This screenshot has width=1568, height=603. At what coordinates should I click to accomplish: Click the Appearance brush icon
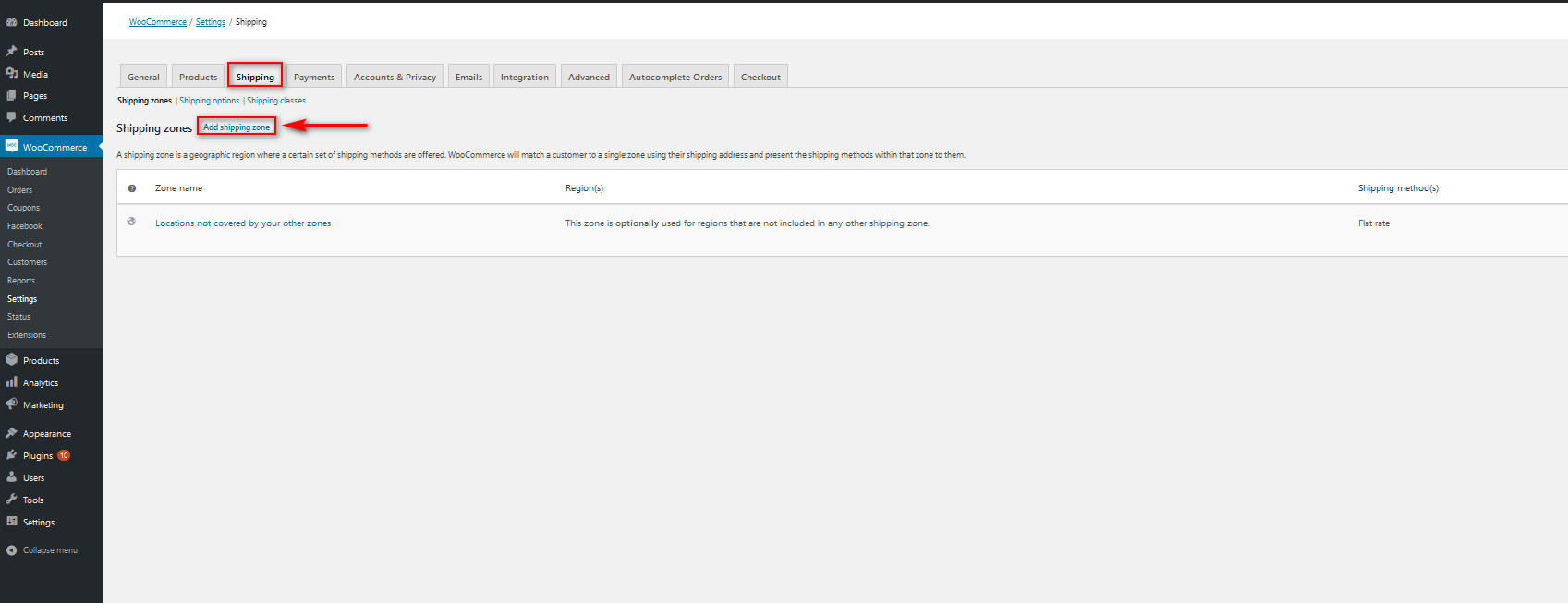12,433
